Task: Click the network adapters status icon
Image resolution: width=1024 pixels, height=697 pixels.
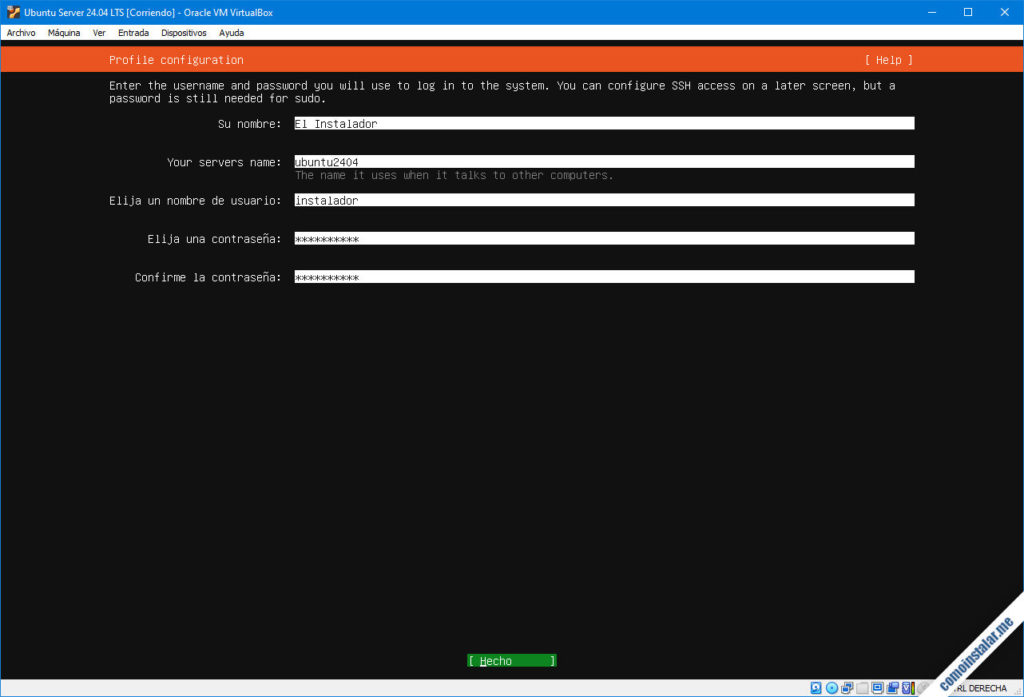Action: (x=847, y=688)
